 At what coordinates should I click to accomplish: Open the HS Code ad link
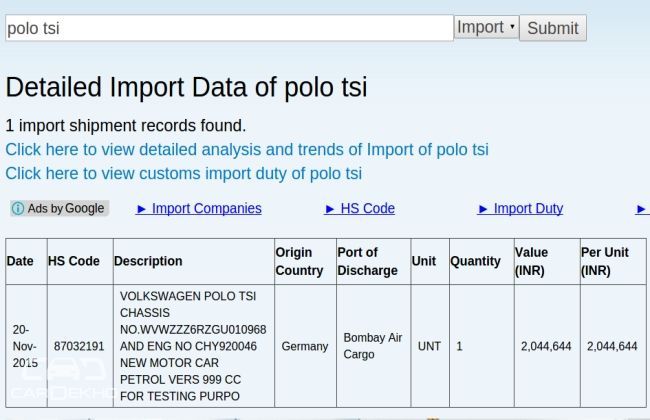click(359, 209)
